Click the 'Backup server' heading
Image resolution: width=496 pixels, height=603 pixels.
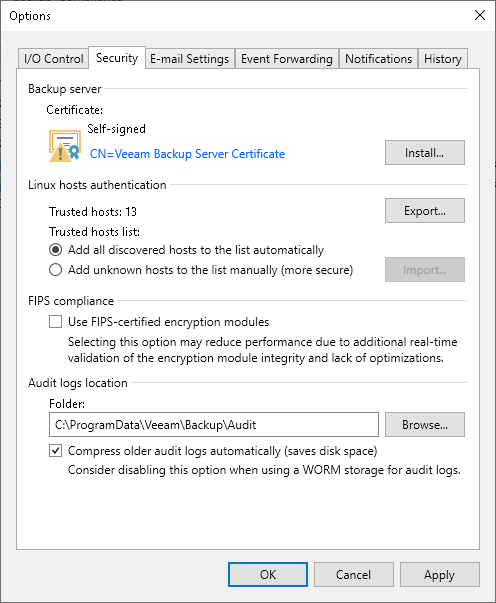click(65, 89)
